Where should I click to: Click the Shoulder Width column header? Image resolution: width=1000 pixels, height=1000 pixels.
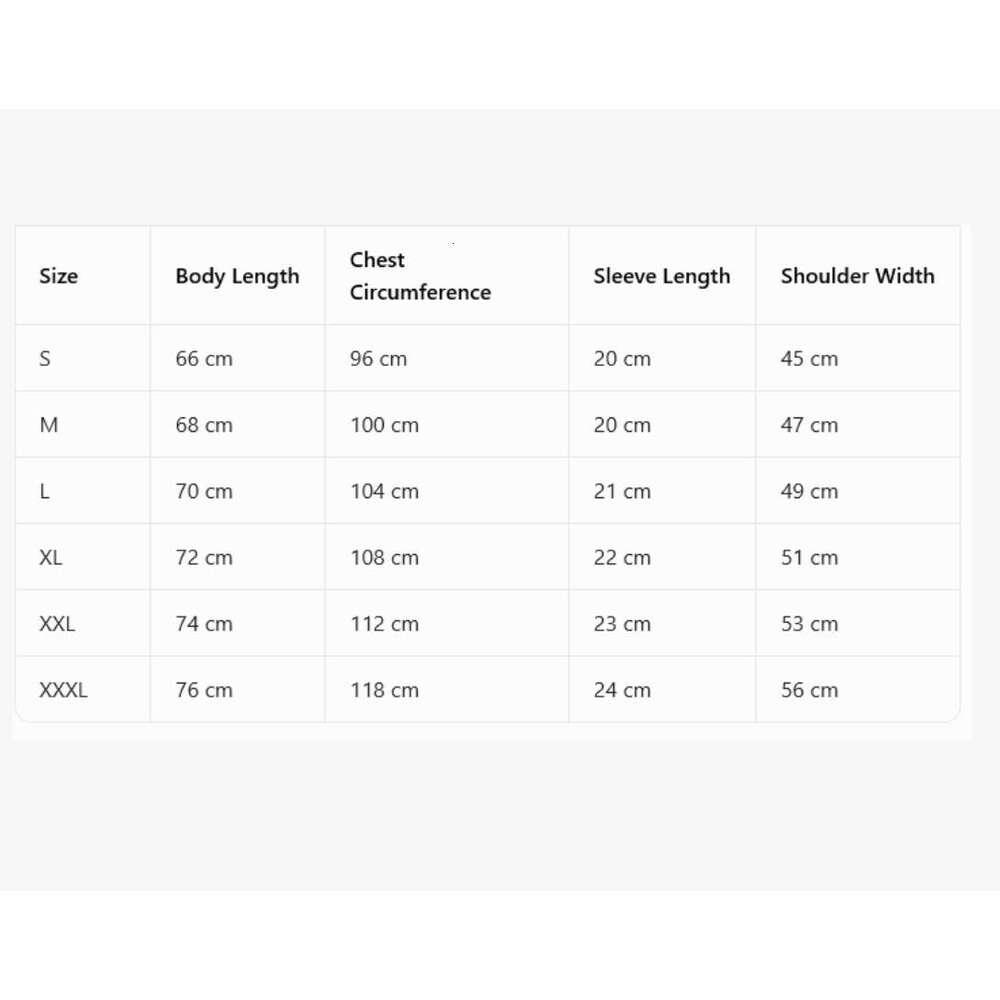pos(857,276)
